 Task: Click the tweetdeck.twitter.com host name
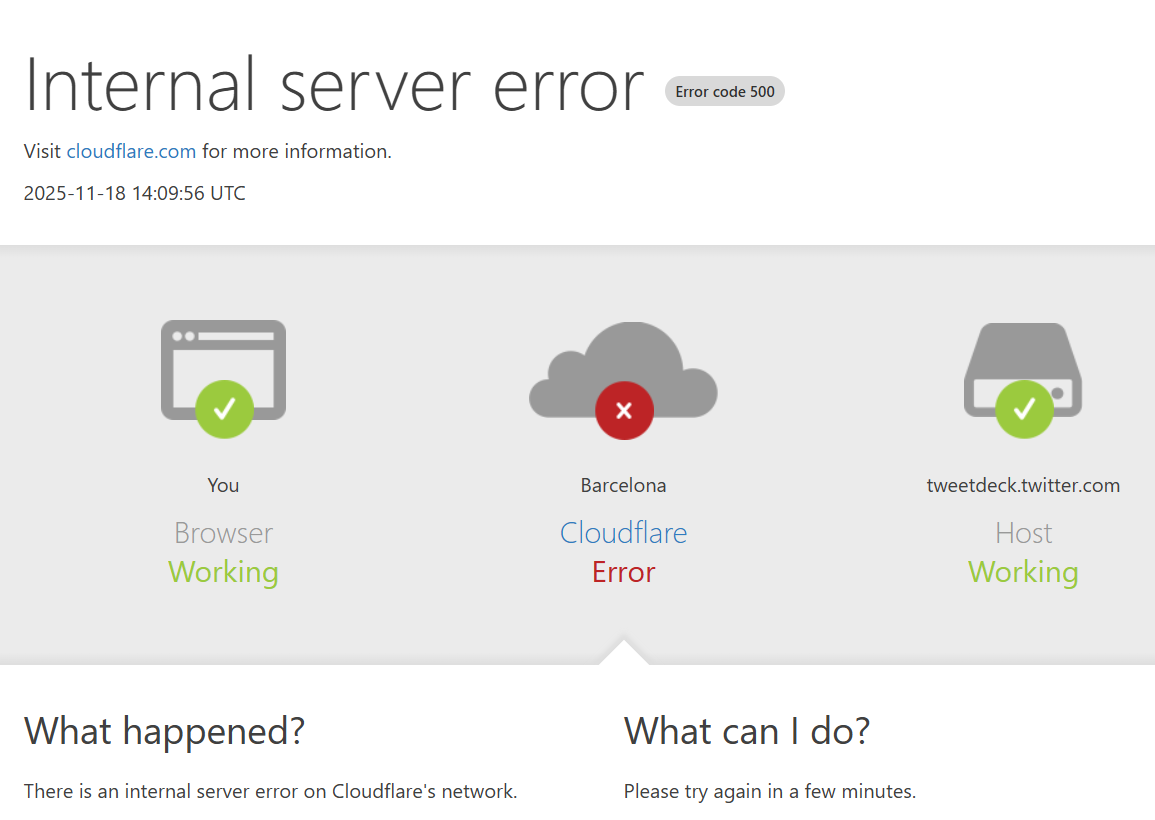pyautogui.click(x=1023, y=486)
